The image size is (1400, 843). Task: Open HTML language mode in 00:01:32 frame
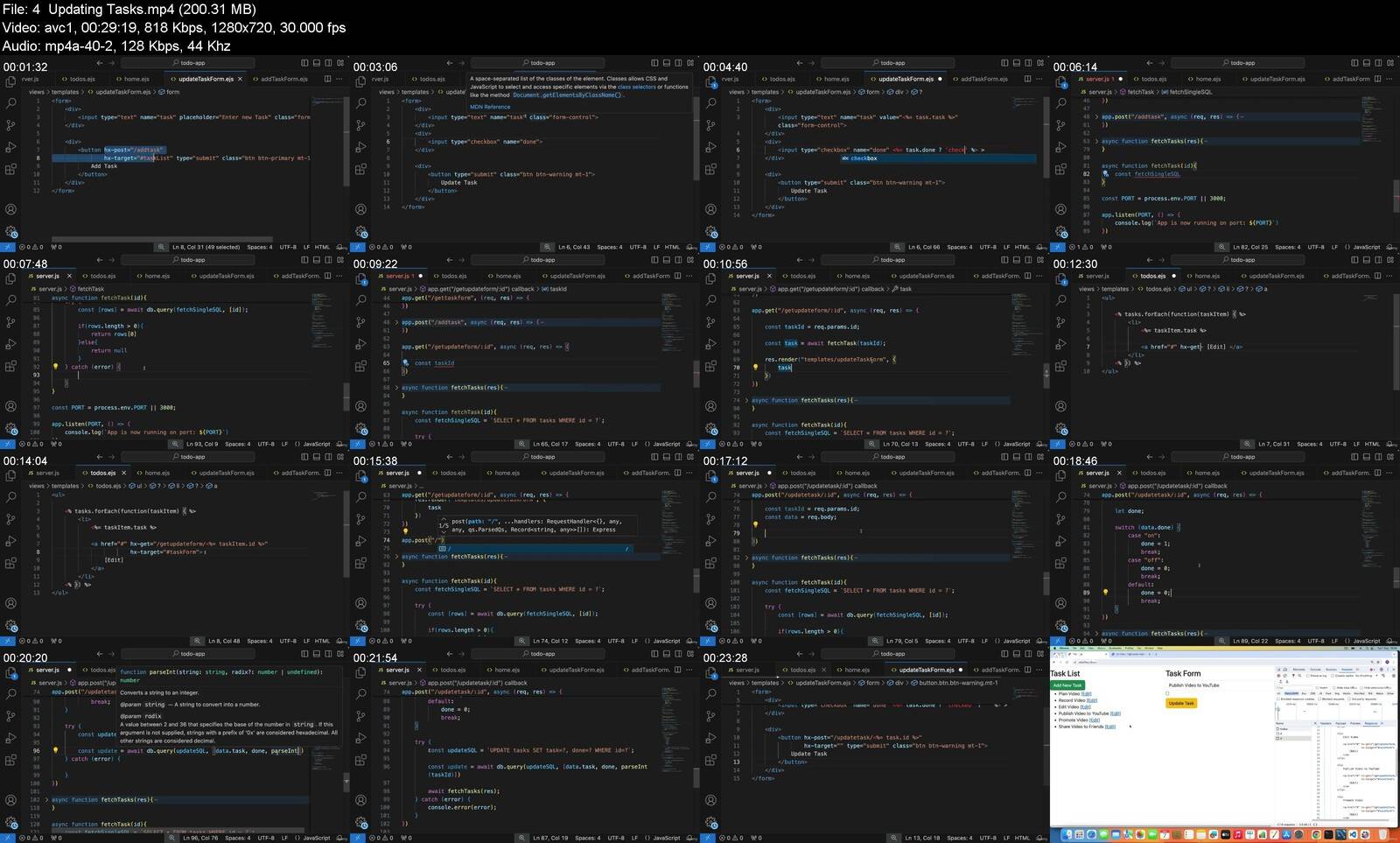point(323,247)
